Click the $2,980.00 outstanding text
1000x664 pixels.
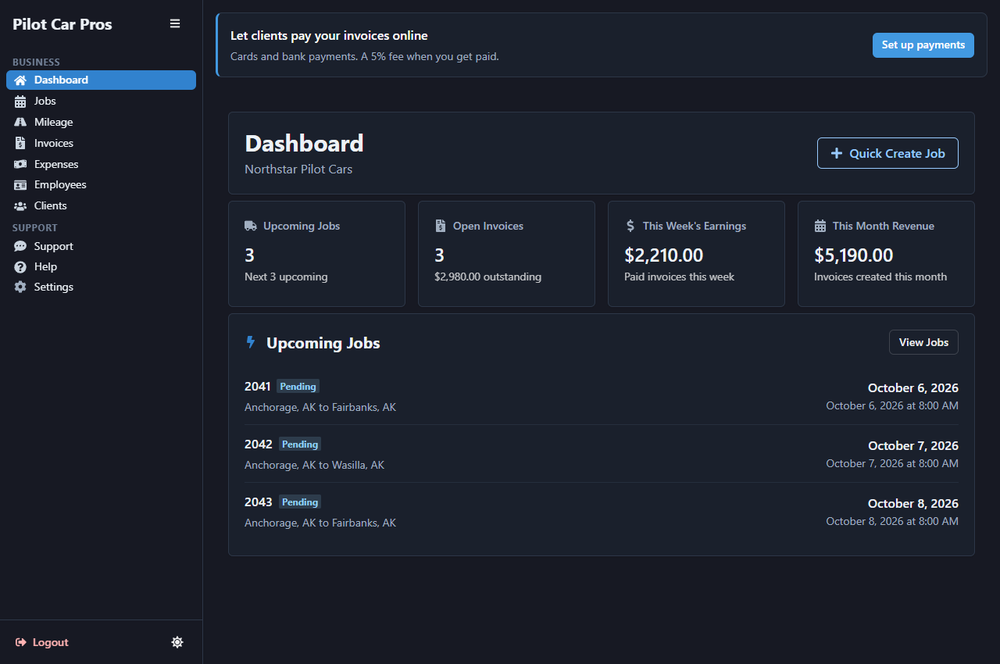(x=488, y=277)
